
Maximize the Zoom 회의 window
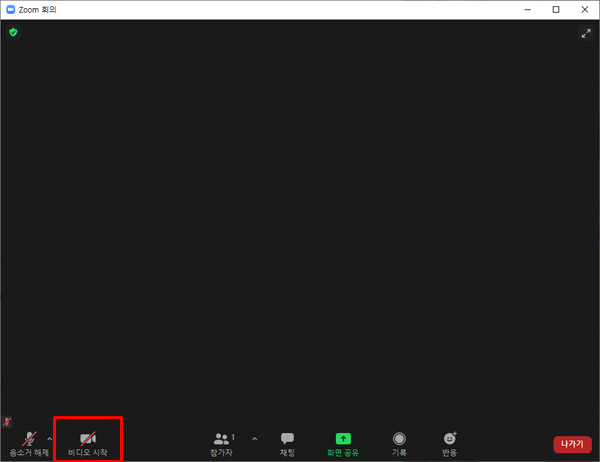click(556, 9)
